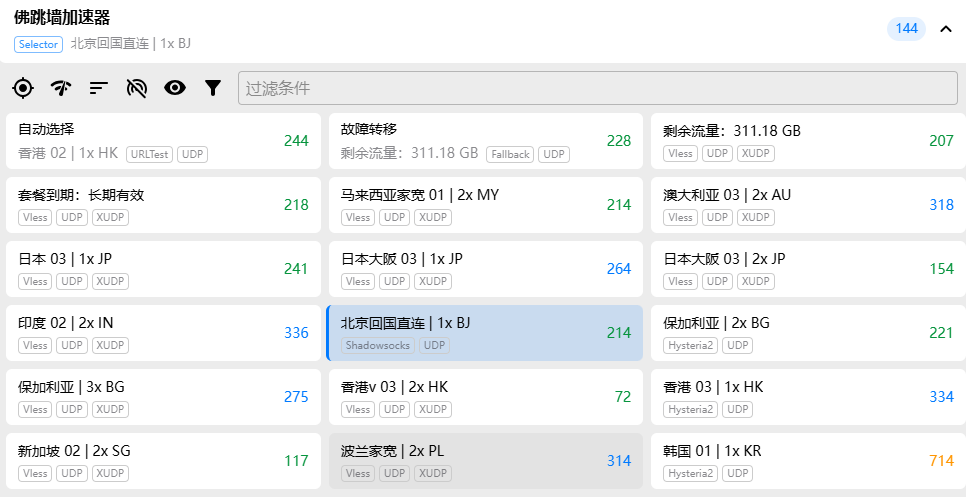Viewport: 966px width, 497px height.
Task: Click latency 318 on 澳大利亚 03
Action: click(941, 205)
